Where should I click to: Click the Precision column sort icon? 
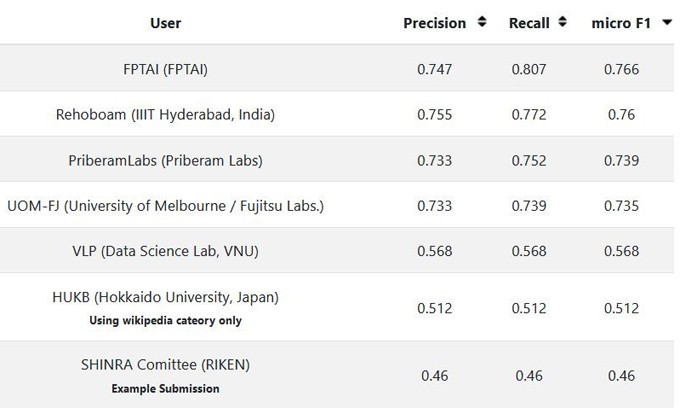(482, 22)
